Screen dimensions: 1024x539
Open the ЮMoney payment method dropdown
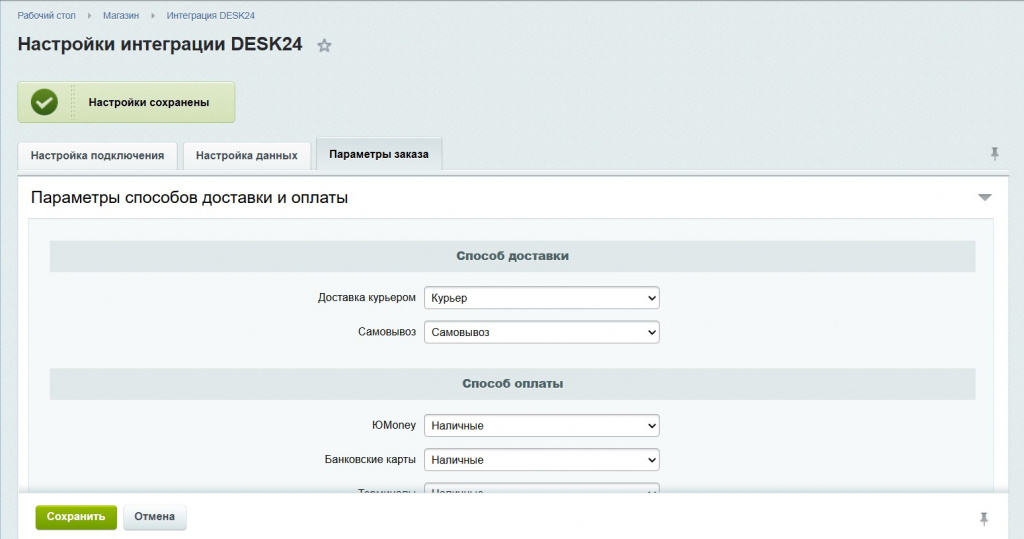(541, 426)
